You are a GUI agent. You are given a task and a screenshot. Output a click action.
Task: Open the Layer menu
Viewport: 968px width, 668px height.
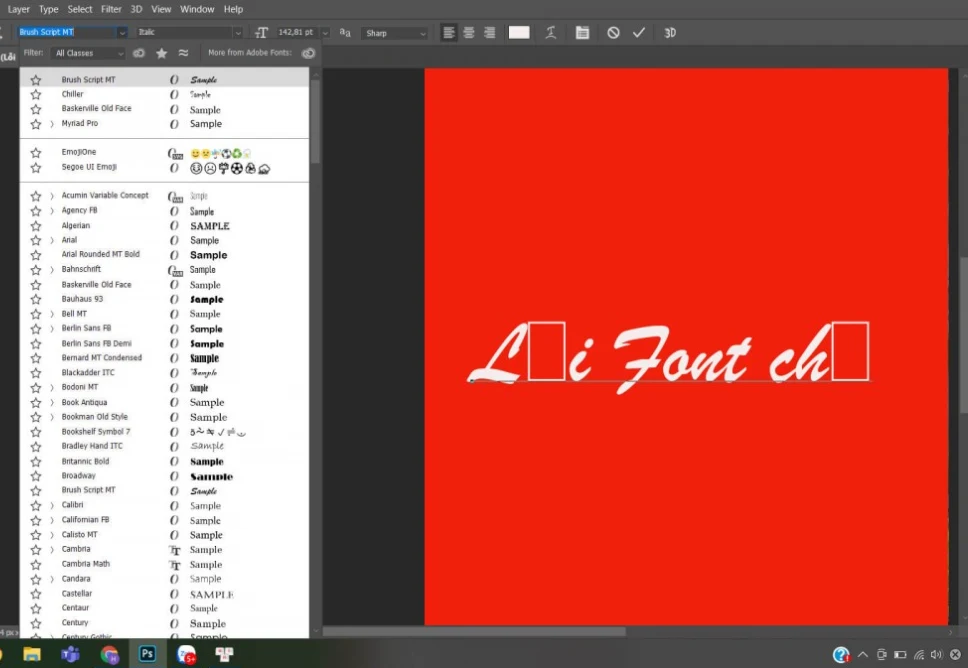19,9
